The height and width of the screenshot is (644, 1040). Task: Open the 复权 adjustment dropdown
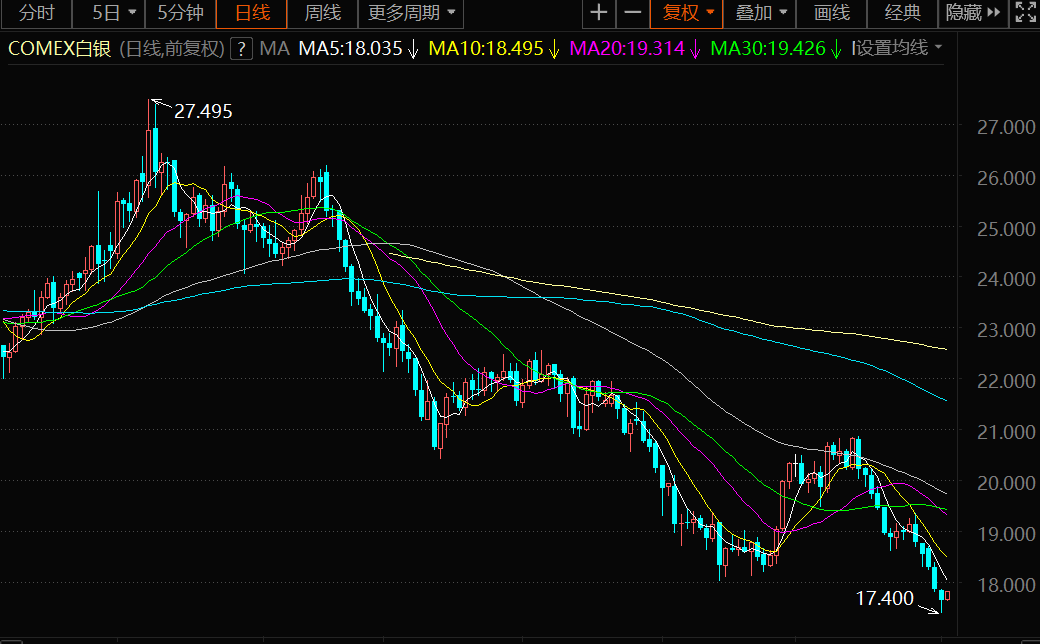pyautogui.click(x=689, y=13)
